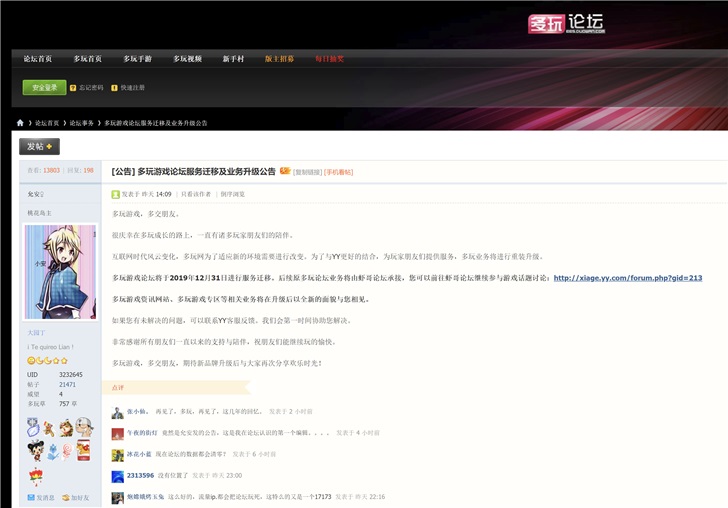728x508 pixels.
Task: Click the black-haired girl medal icon
Action: pyautogui.click(x=36, y=450)
